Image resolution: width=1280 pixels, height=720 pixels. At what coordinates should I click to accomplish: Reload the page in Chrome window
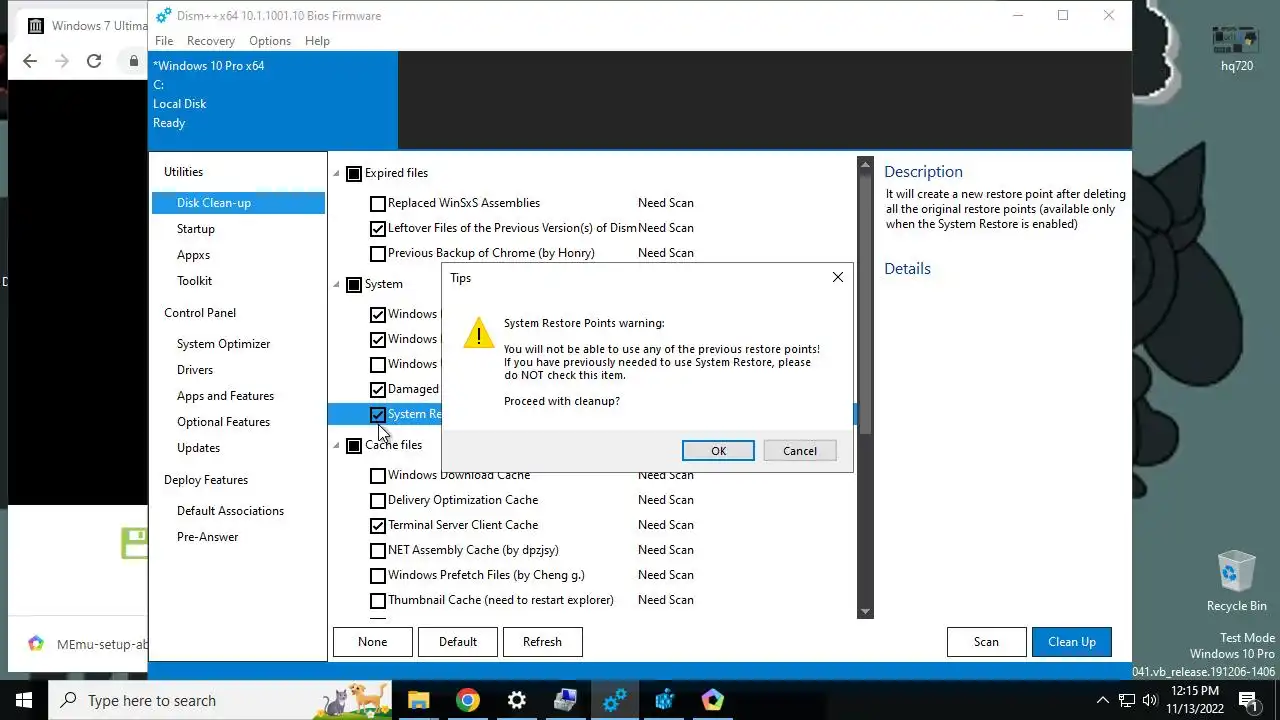click(94, 61)
